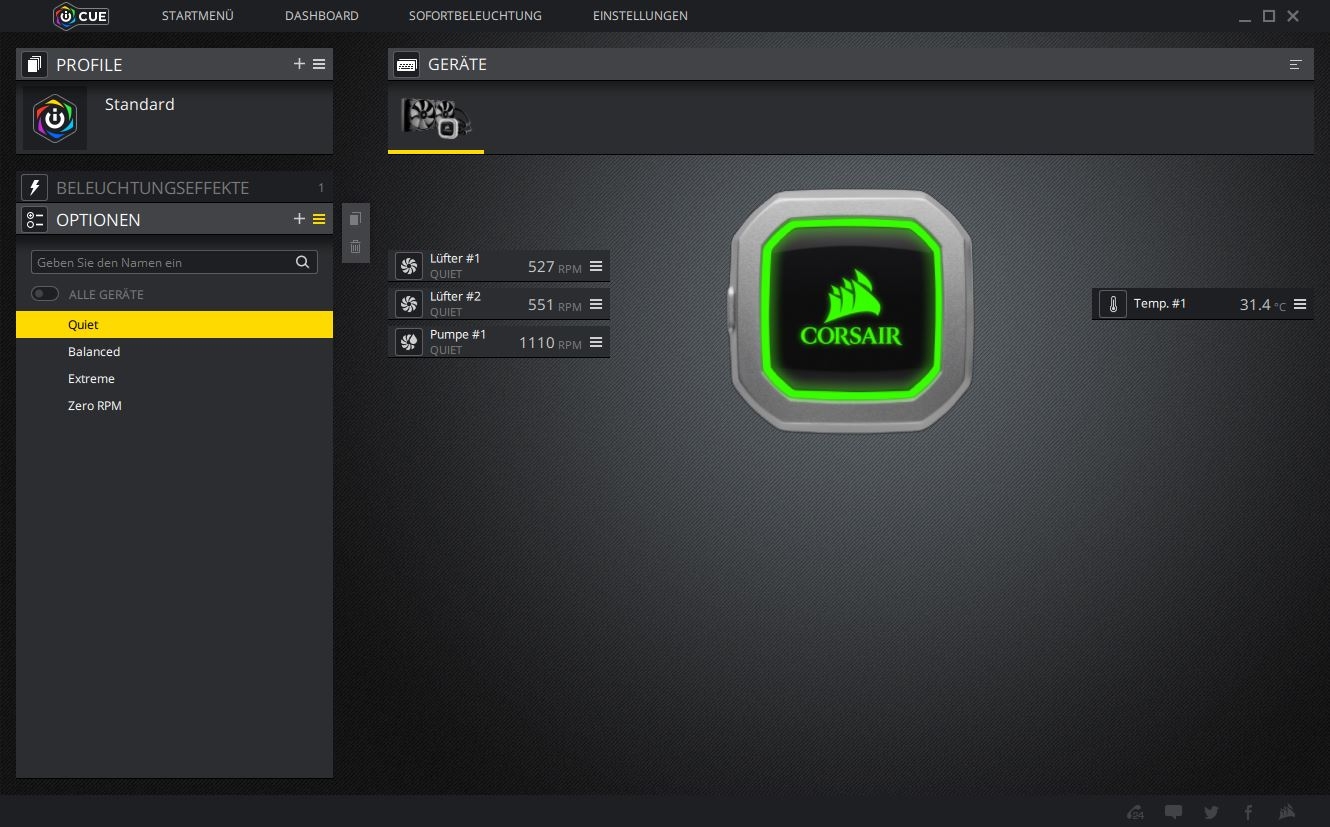Close the iCUE window
Screen dimensions: 1330x827
(x=1293, y=16)
